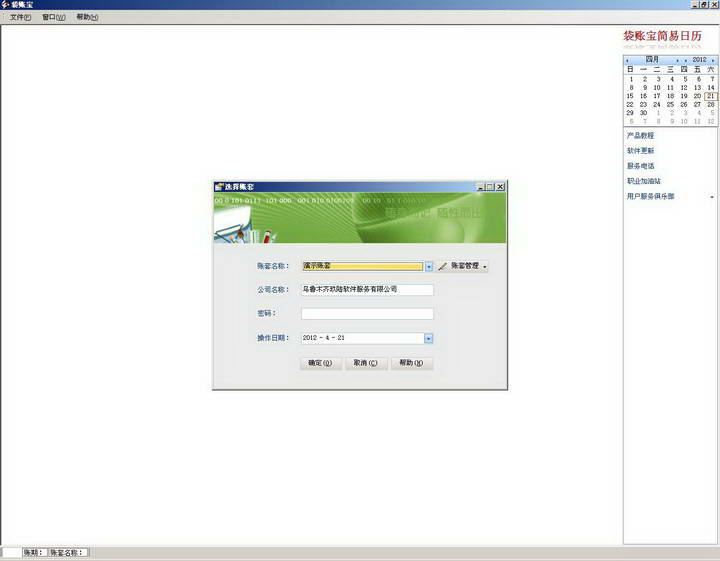Open the 软件更新 software update link
The width and height of the screenshot is (720, 561).
coord(640,151)
